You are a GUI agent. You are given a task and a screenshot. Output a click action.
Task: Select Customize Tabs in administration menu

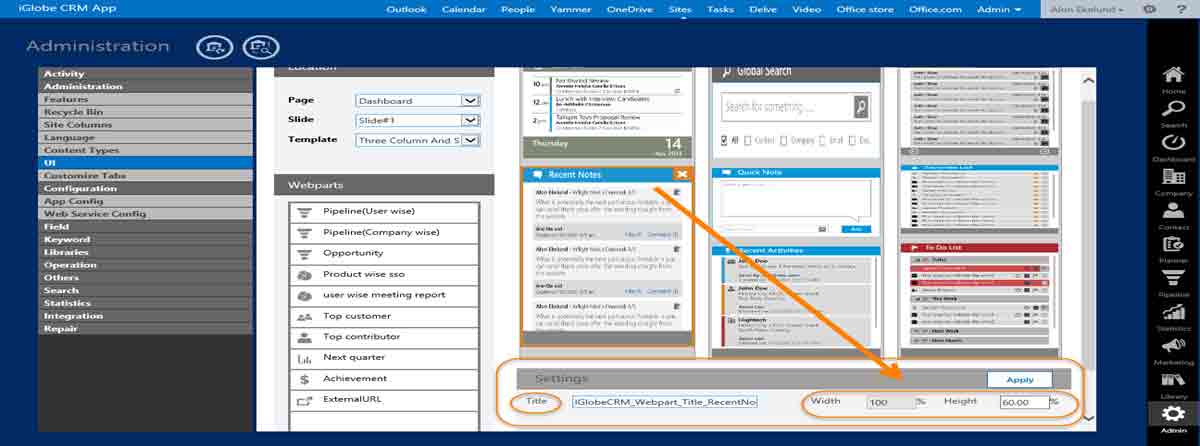[146, 176]
